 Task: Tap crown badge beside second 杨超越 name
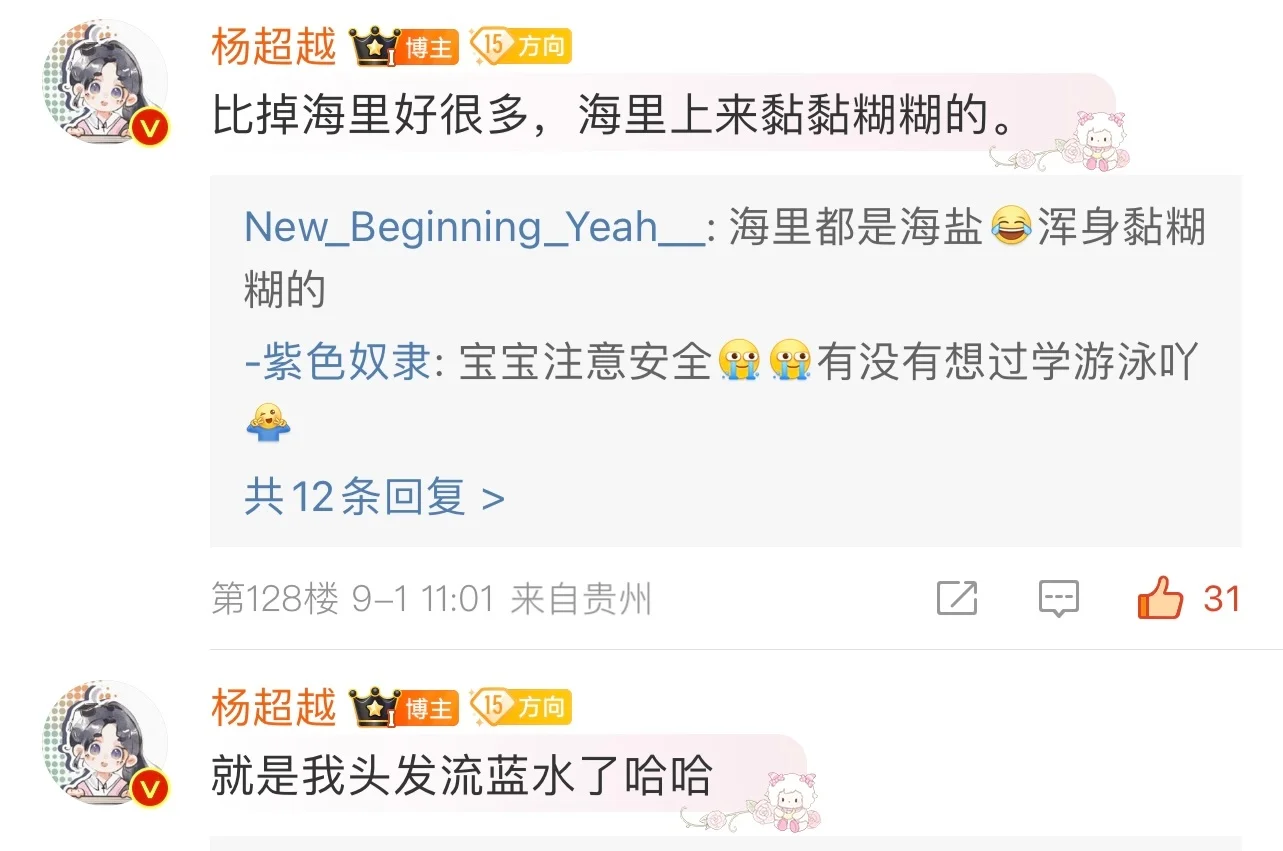[x=374, y=708]
